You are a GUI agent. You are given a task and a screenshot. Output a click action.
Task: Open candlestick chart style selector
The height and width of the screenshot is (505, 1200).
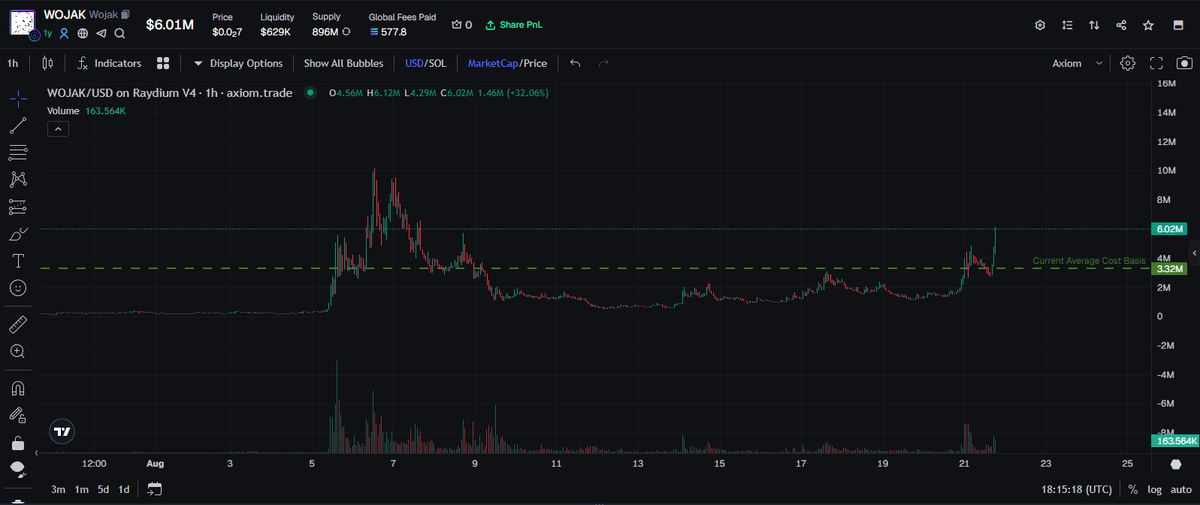[47, 63]
